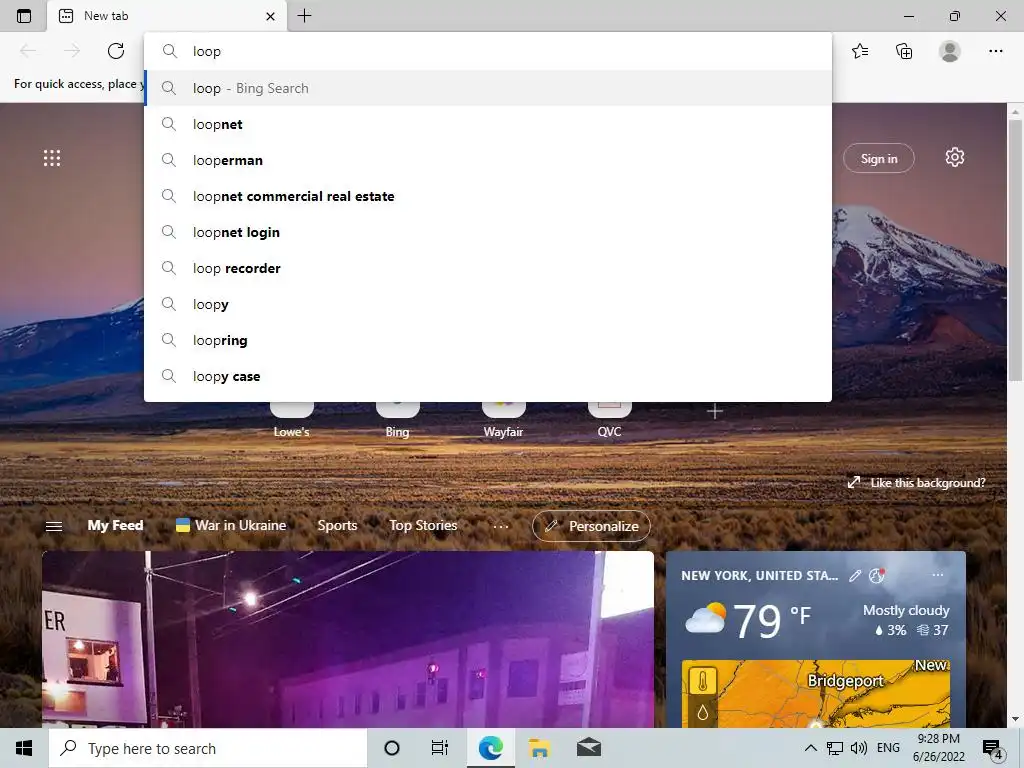
Task: Pick the standalone loopy suggestion
Action: click(488, 304)
